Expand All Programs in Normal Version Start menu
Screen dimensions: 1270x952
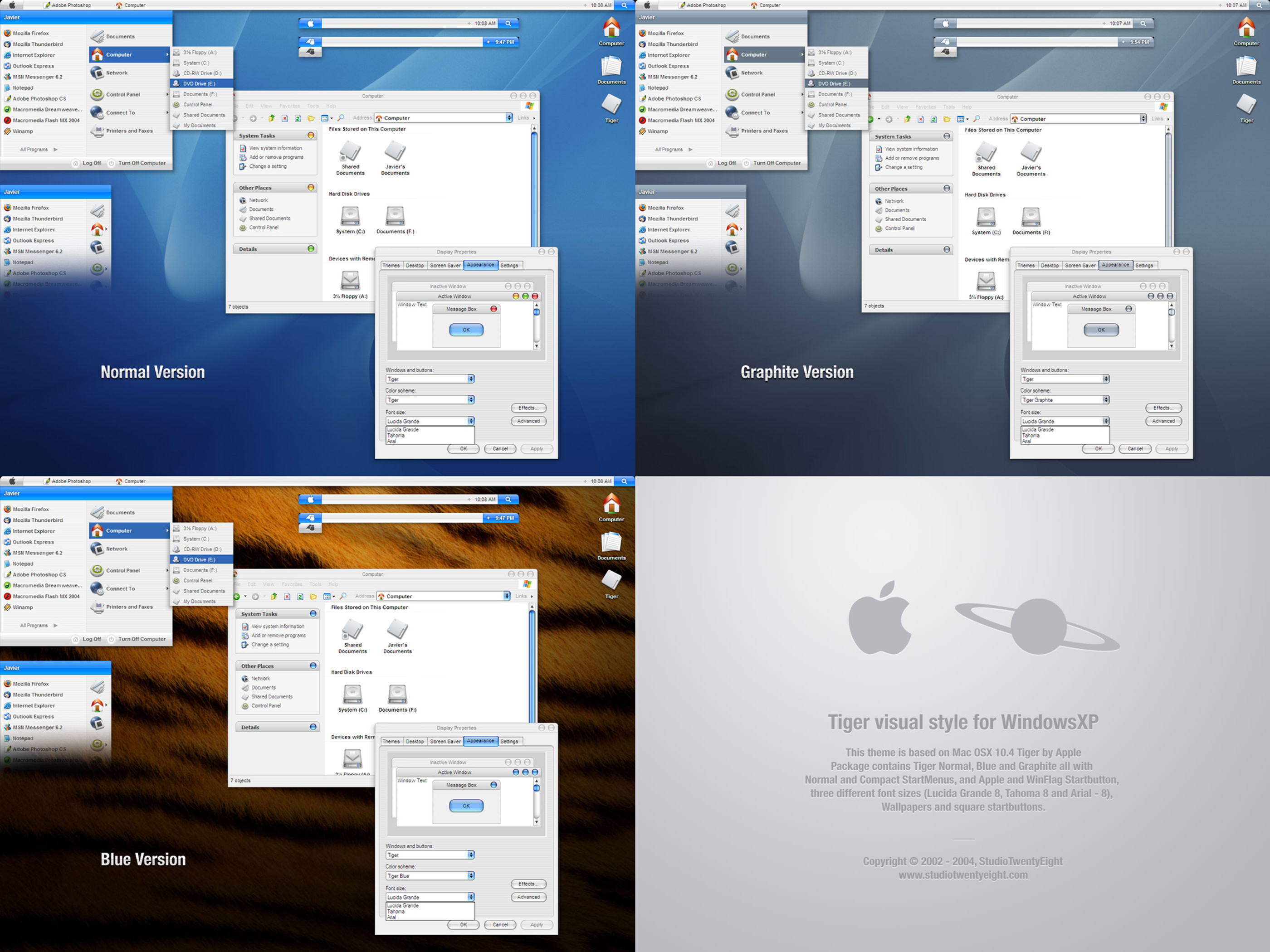(x=39, y=149)
